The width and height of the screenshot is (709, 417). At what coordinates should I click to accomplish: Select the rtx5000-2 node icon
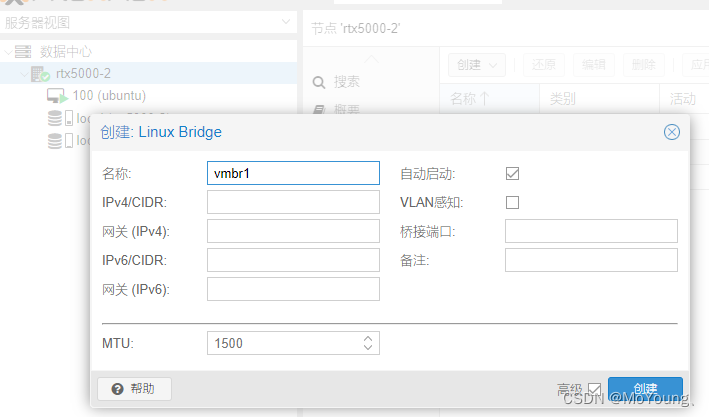pyautogui.click(x=40, y=74)
